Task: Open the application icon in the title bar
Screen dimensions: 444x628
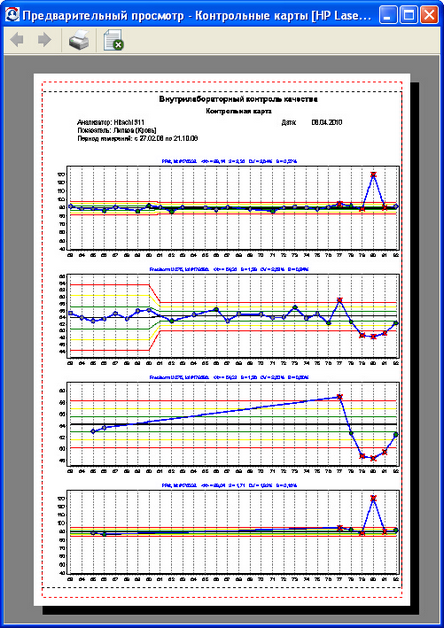Action: pyautogui.click(x=10, y=16)
